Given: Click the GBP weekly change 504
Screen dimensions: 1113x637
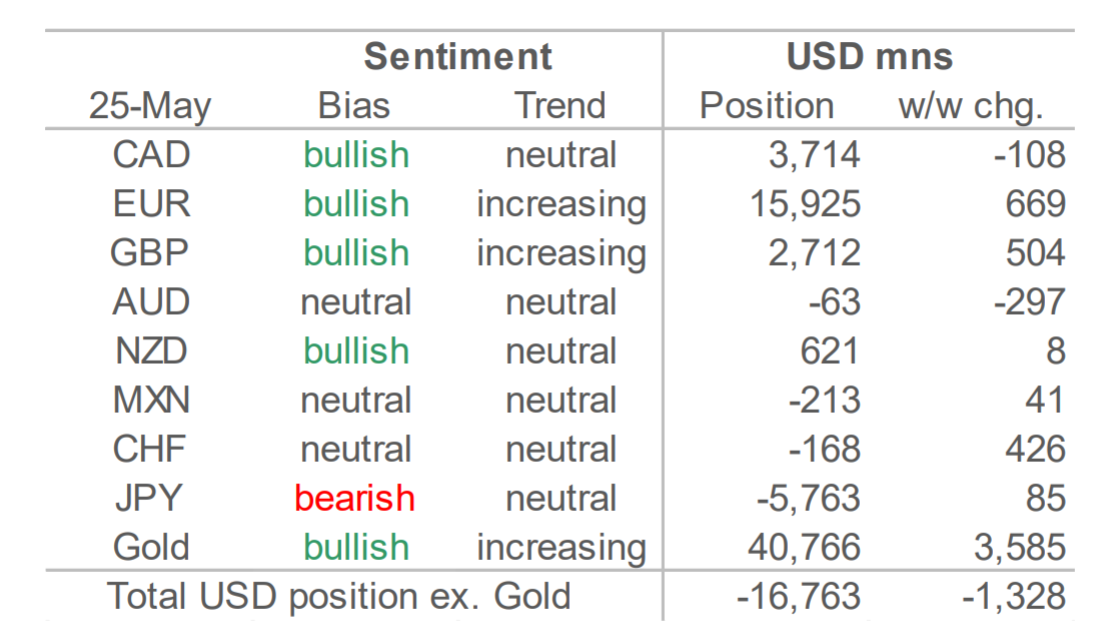Looking at the screenshot, I should pyautogui.click(x=1036, y=253).
